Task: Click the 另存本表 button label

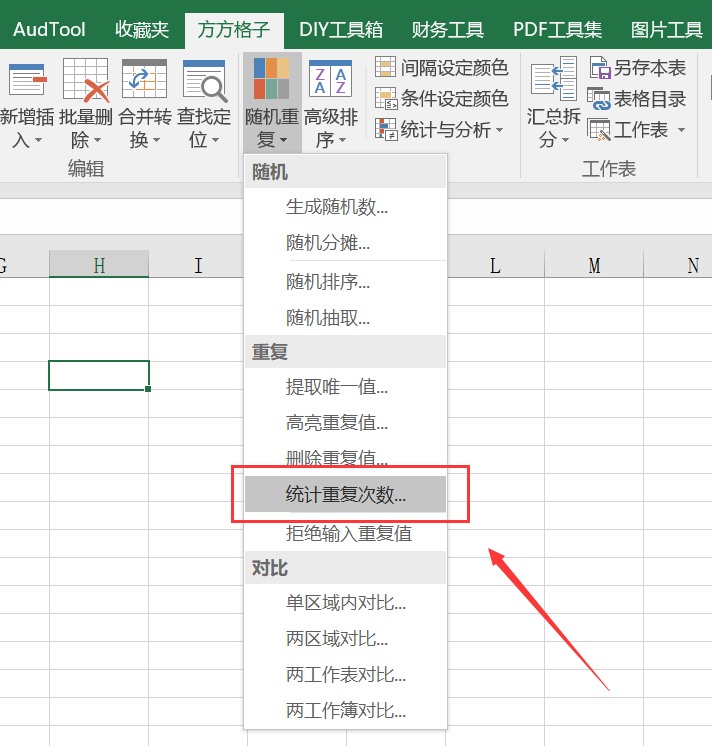Action: pos(650,68)
